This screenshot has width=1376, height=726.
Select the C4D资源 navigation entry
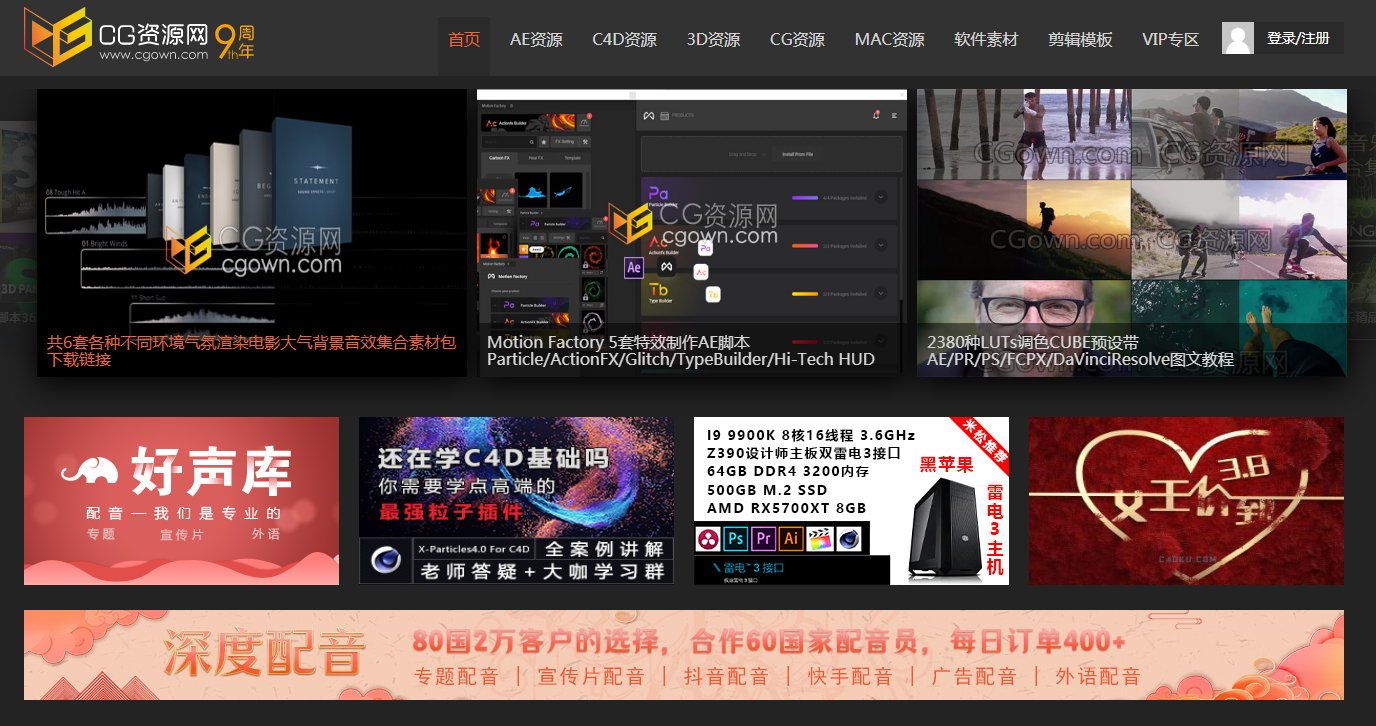point(625,39)
